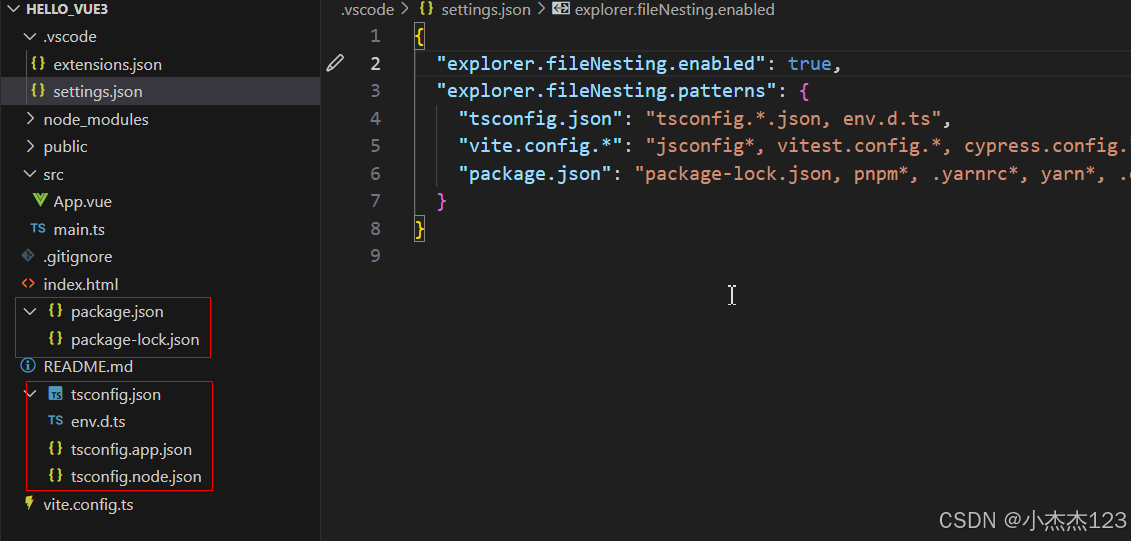Screen dimensions: 1131x541
Task: Open main.ts file
Action: click(79, 229)
